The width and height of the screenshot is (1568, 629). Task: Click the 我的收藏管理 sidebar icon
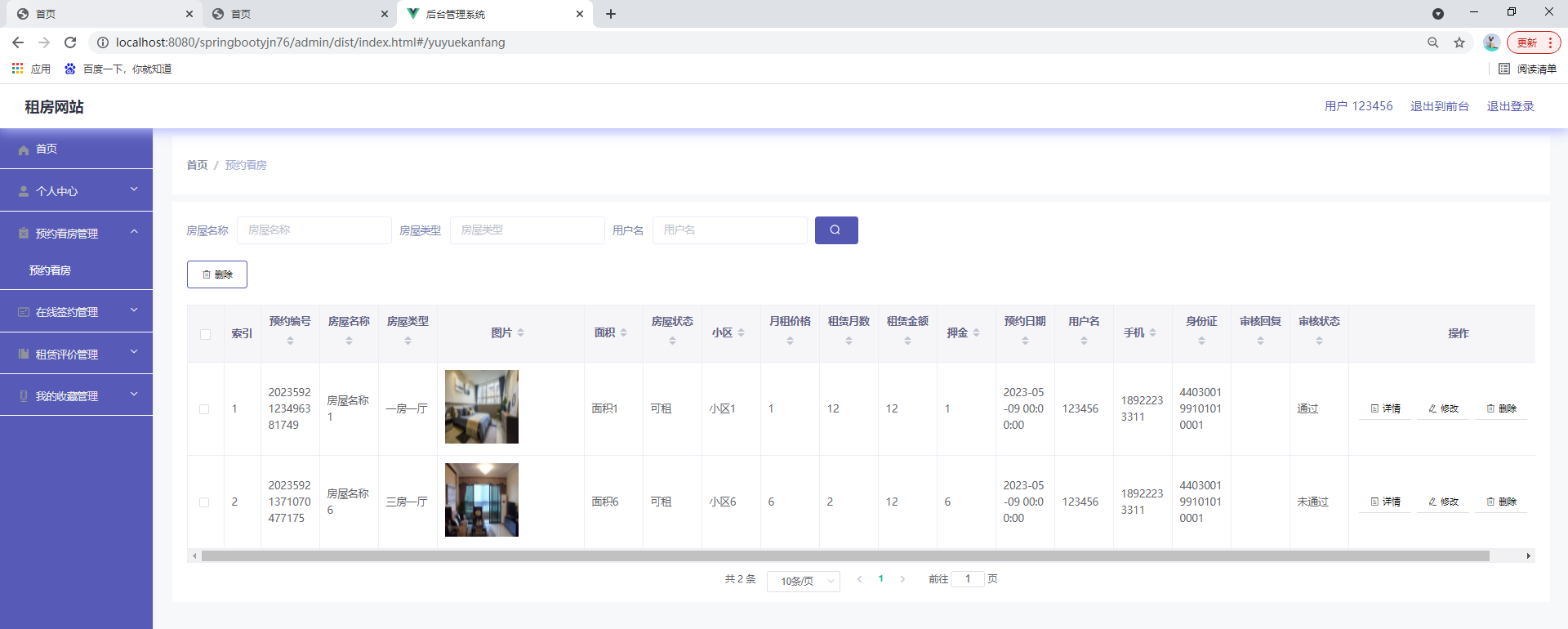[x=24, y=396]
